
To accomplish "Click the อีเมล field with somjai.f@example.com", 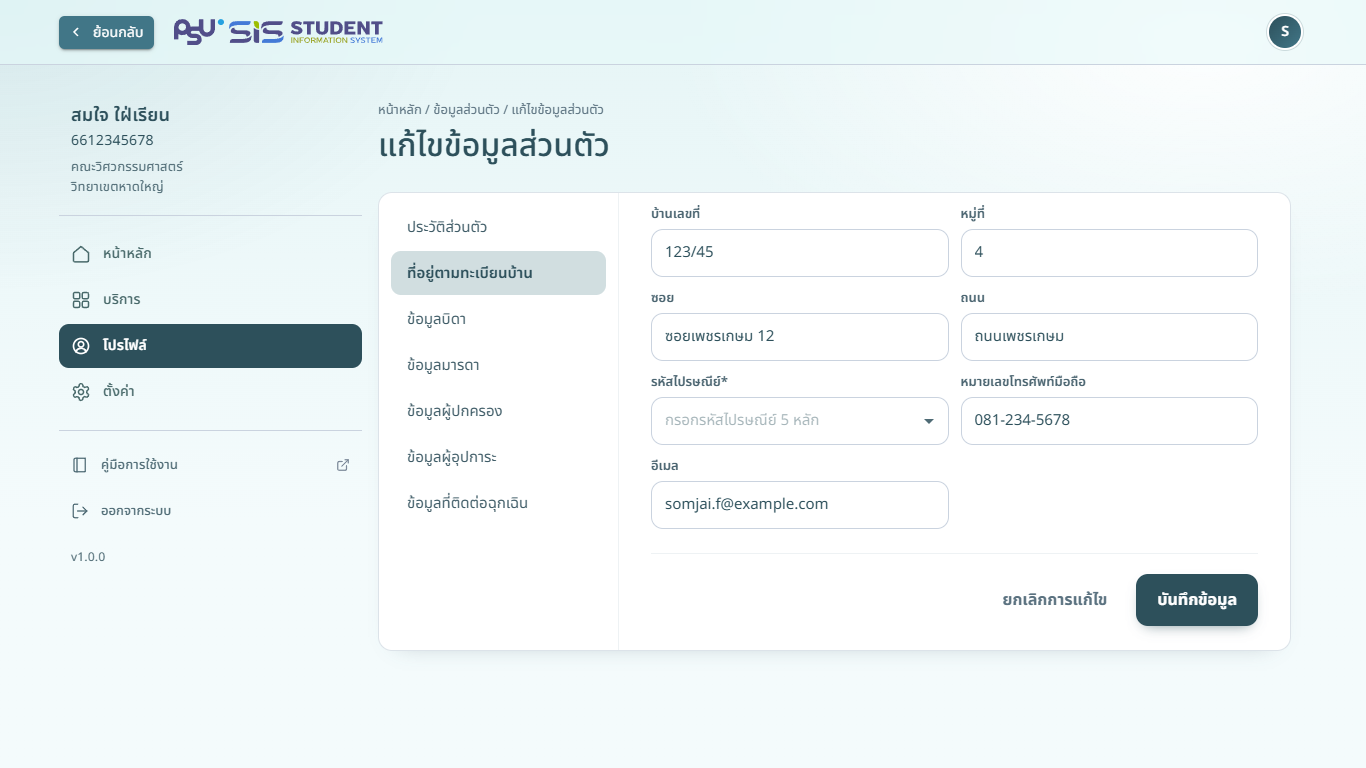I will 799,505.
